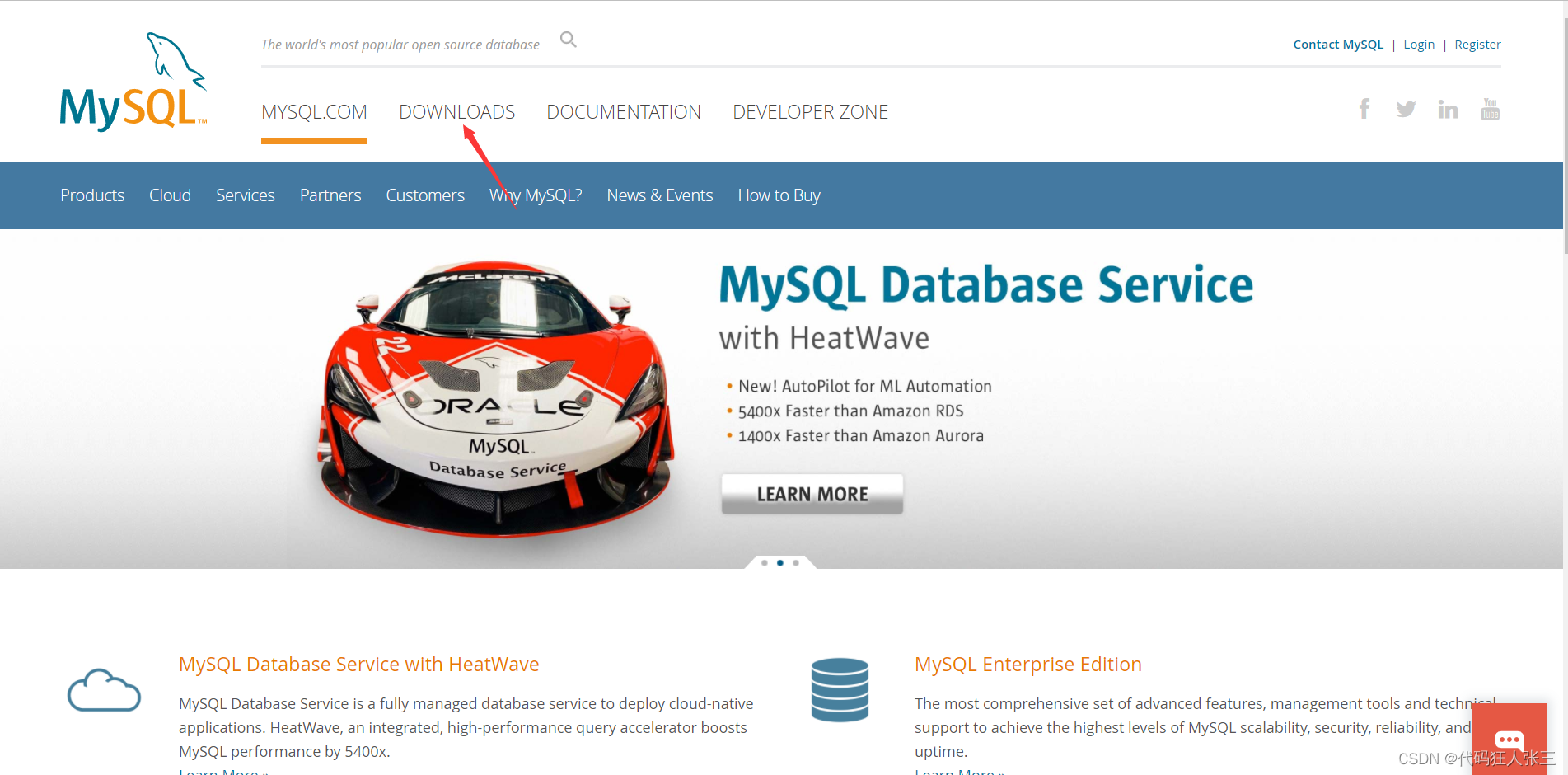Open the How to Buy item
This screenshot has width=1568, height=775.
coord(779,195)
